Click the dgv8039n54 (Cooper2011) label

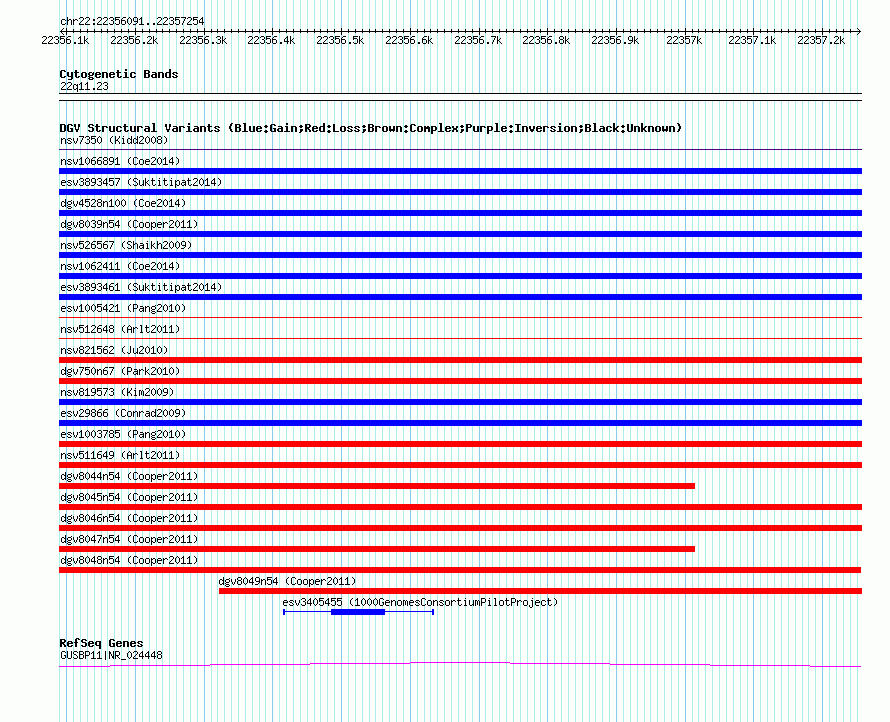(129, 224)
